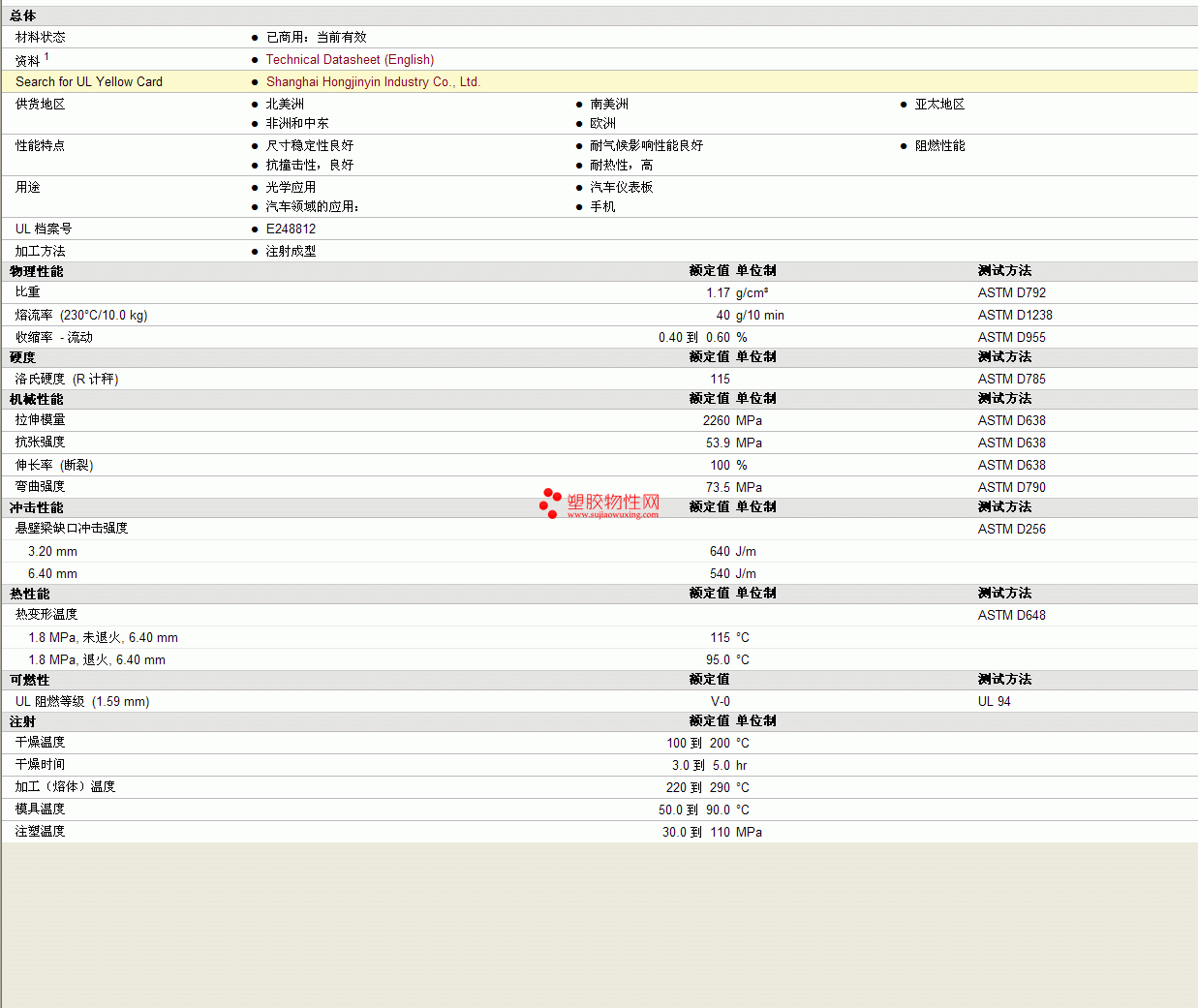Image resolution: width=1198 pixels, height=1008 pixels.
Task: Click the 冲击性能 section header
Action: [36, 508]
